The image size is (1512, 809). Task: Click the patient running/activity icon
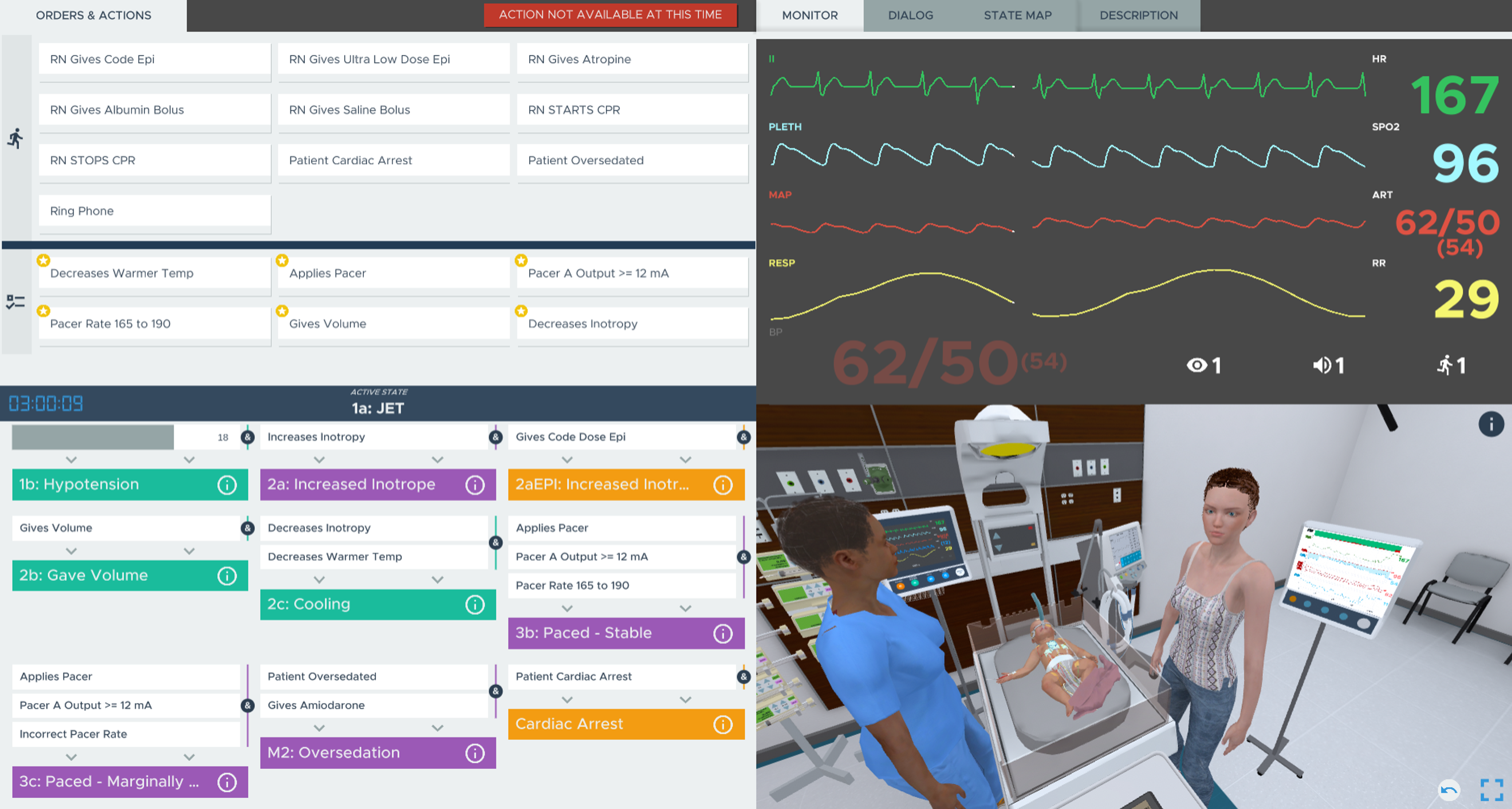[x=1444, y=364]
